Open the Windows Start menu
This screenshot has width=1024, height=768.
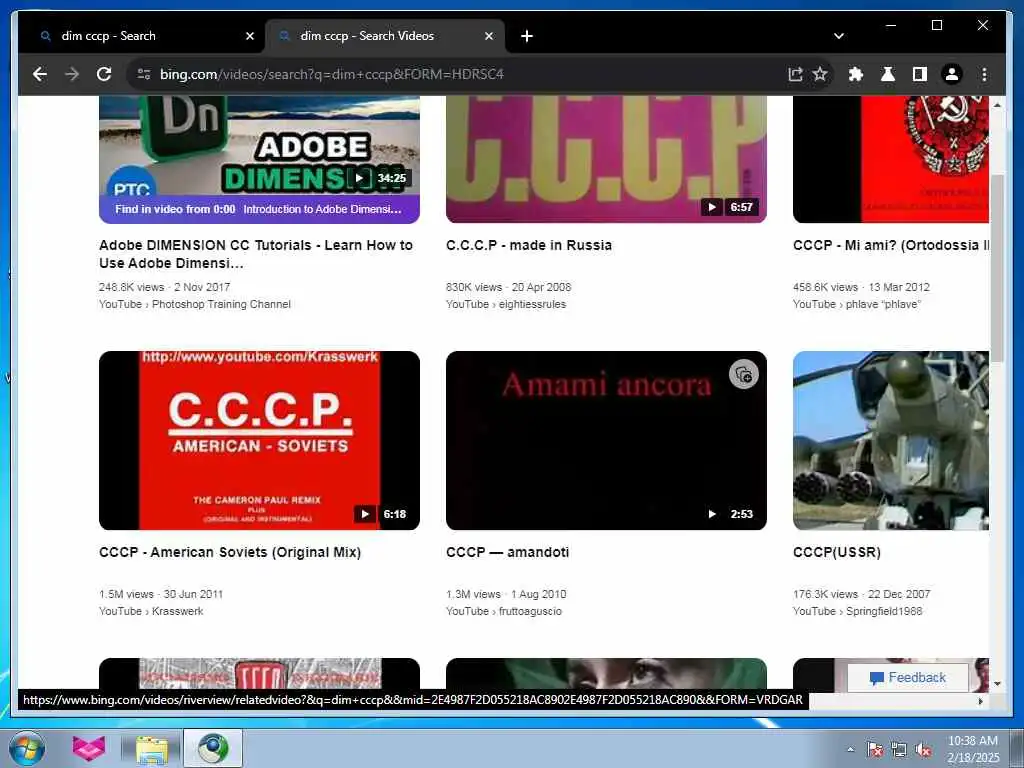coord(27,748)
